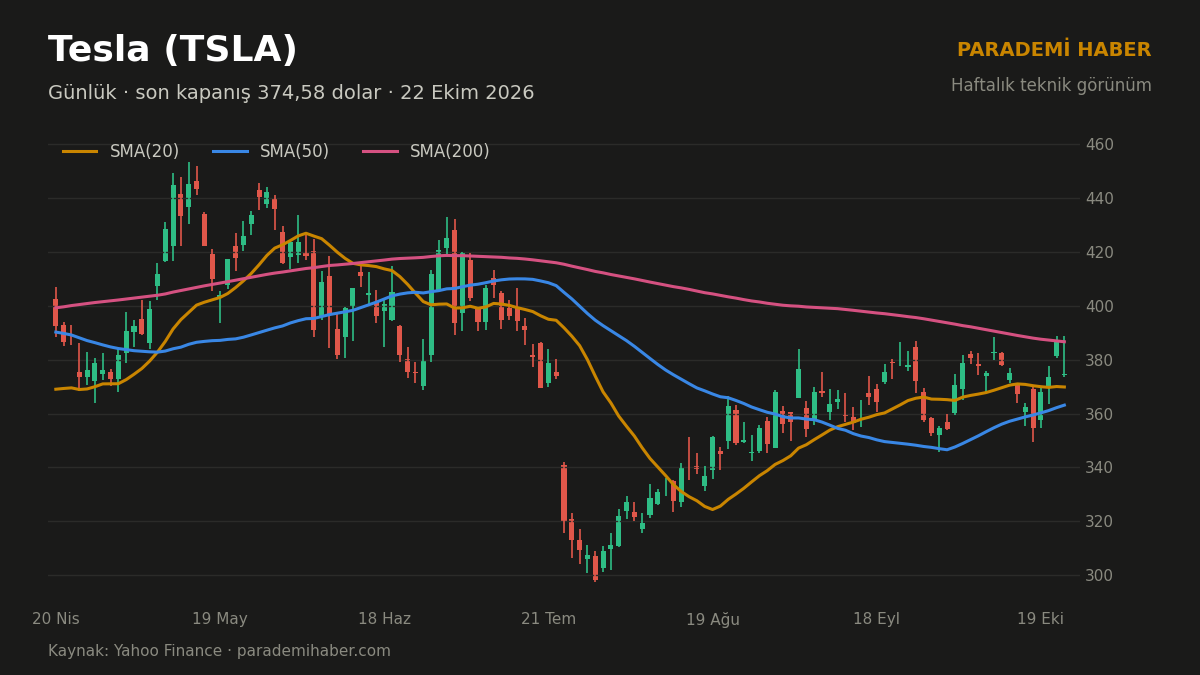Click the Haftalık teknik görünüm caption
The image size is (1200, 675).
coord(1051,86)
